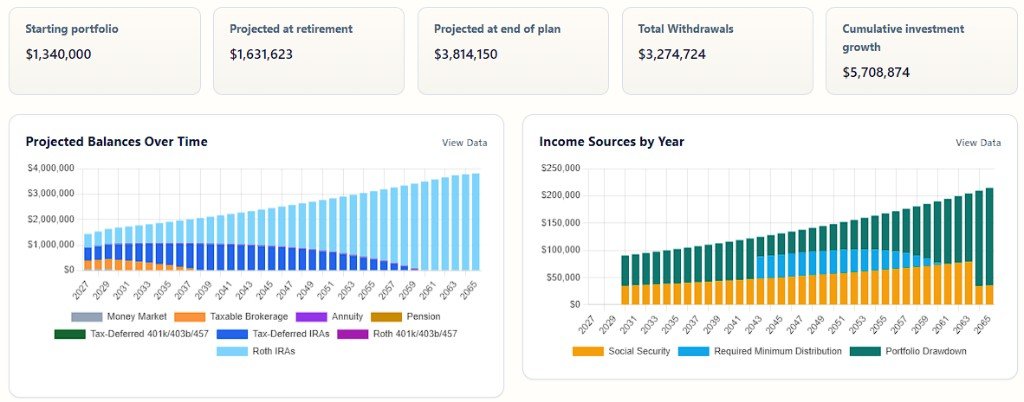Screen dimensions: 1024x402
Task: Click the Required Minimum Distribution legend label
Action: click(778, 351)
